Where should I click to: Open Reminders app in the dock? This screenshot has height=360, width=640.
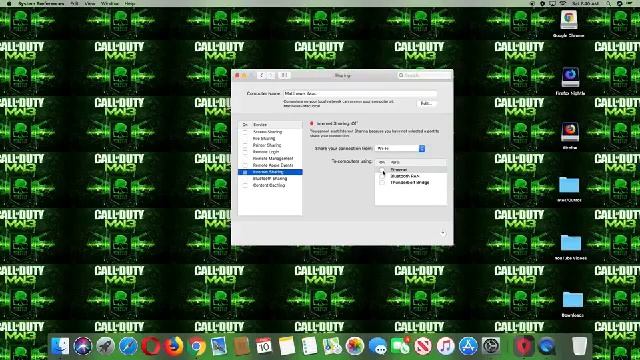tap(309, 346)
